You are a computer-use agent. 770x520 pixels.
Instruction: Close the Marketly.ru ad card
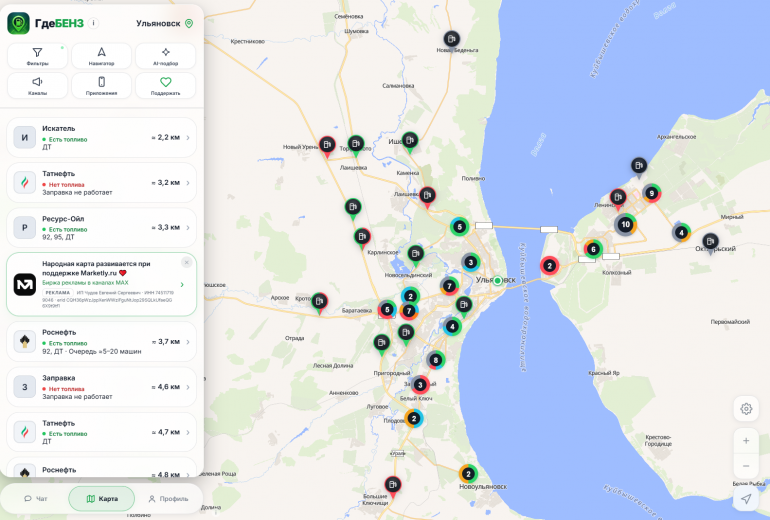[187, 263]
